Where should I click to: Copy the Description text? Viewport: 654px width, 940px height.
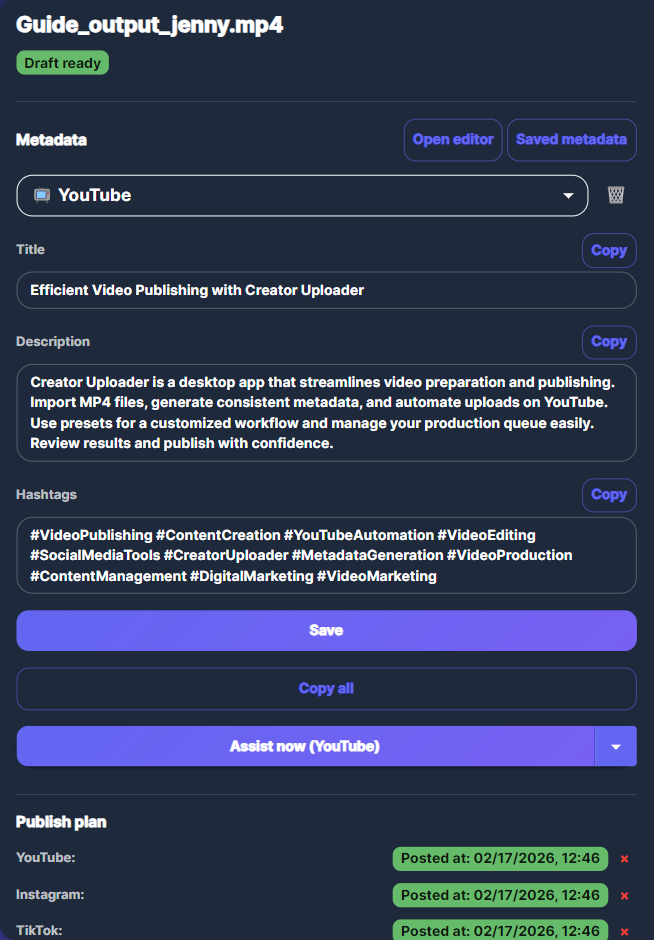608,341
